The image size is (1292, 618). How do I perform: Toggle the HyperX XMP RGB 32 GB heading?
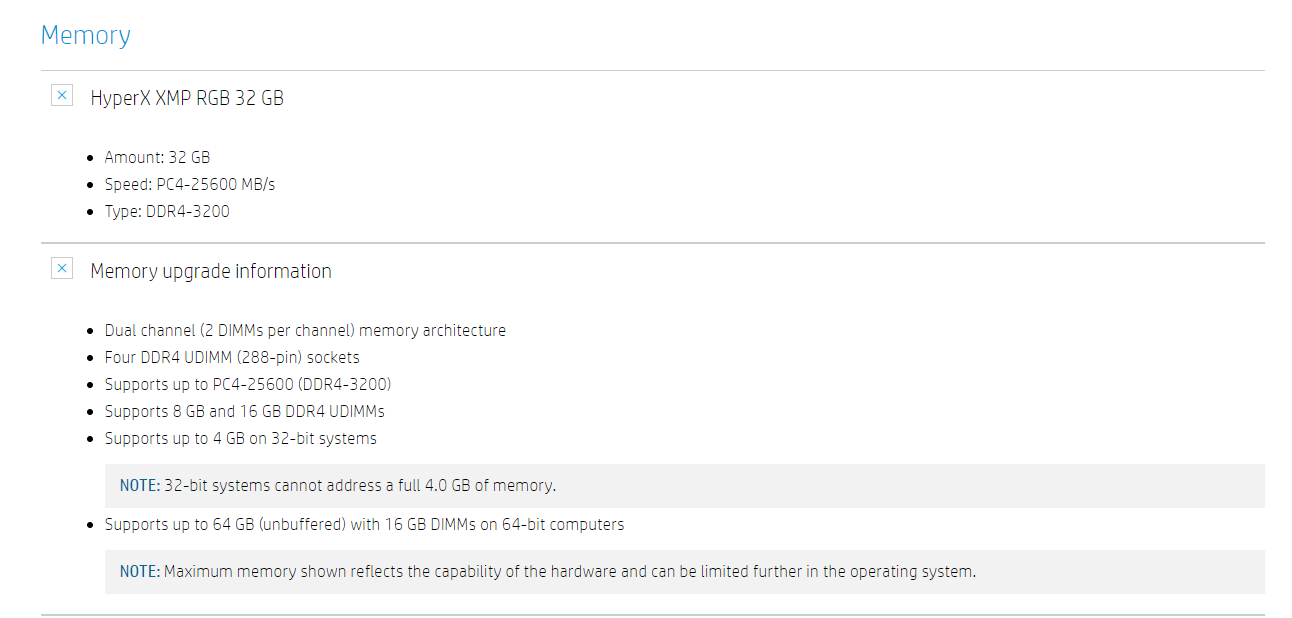point(187,98)
